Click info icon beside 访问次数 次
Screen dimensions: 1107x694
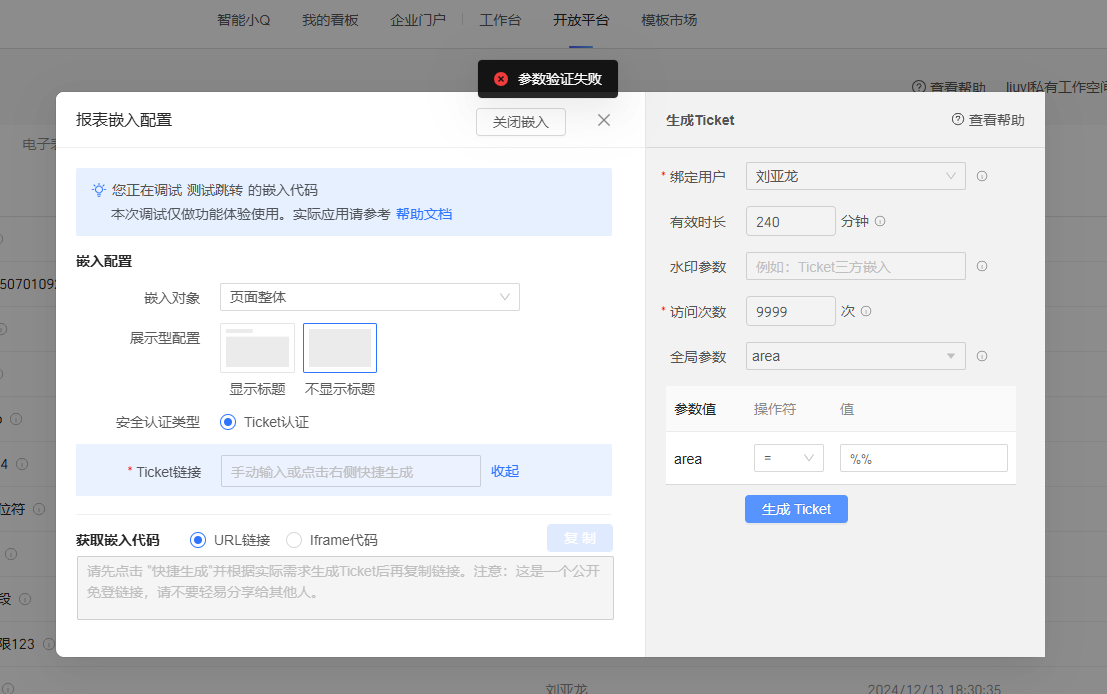(866, 311)
